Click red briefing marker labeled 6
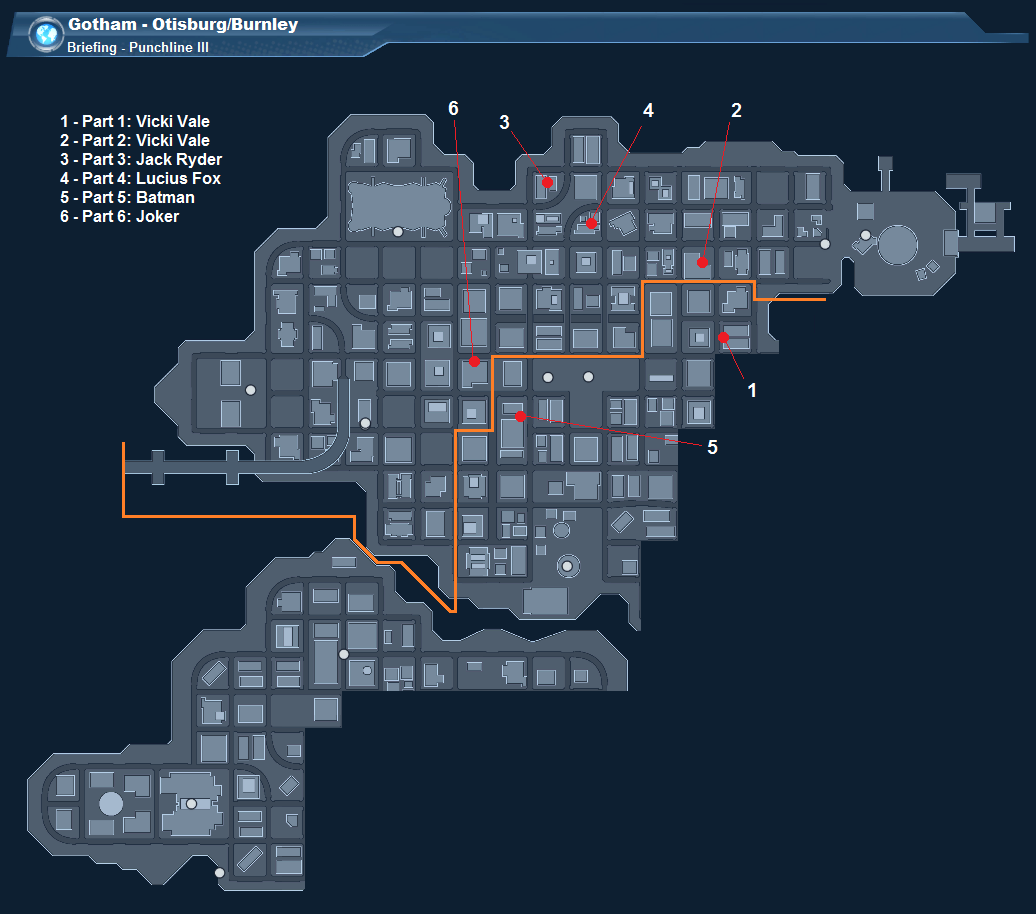Image resolution: width=1036 pixels, height=914 pixels. (x=474, y=362)
